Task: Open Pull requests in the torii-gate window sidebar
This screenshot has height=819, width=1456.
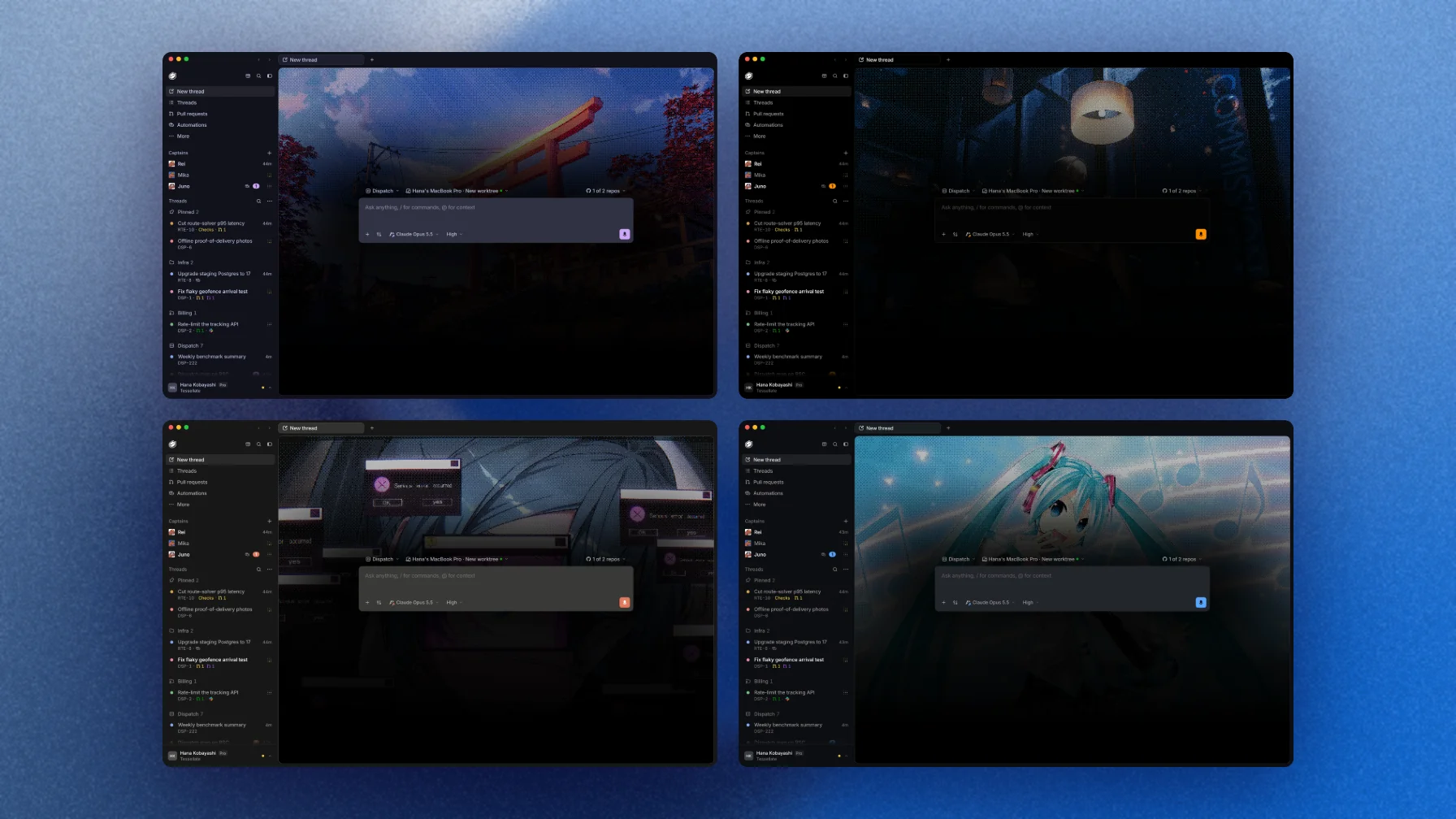Action: point(220,114)
